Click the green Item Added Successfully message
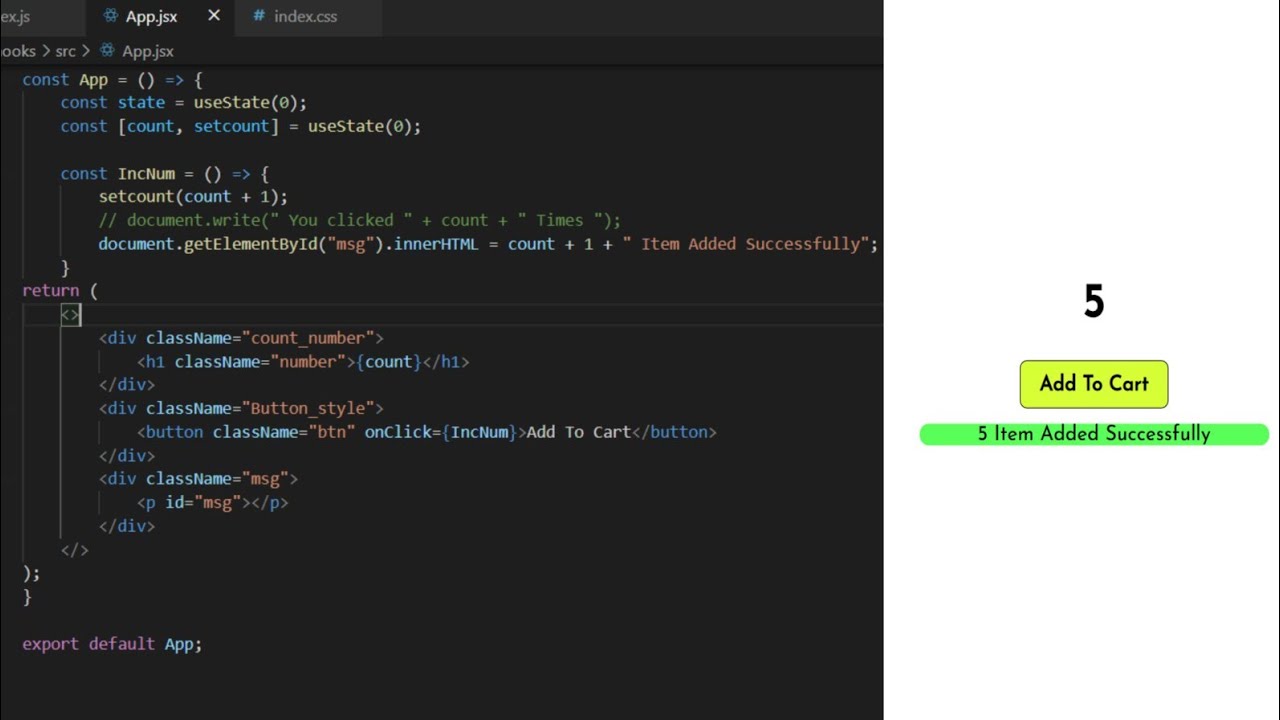 (1094, 434)
